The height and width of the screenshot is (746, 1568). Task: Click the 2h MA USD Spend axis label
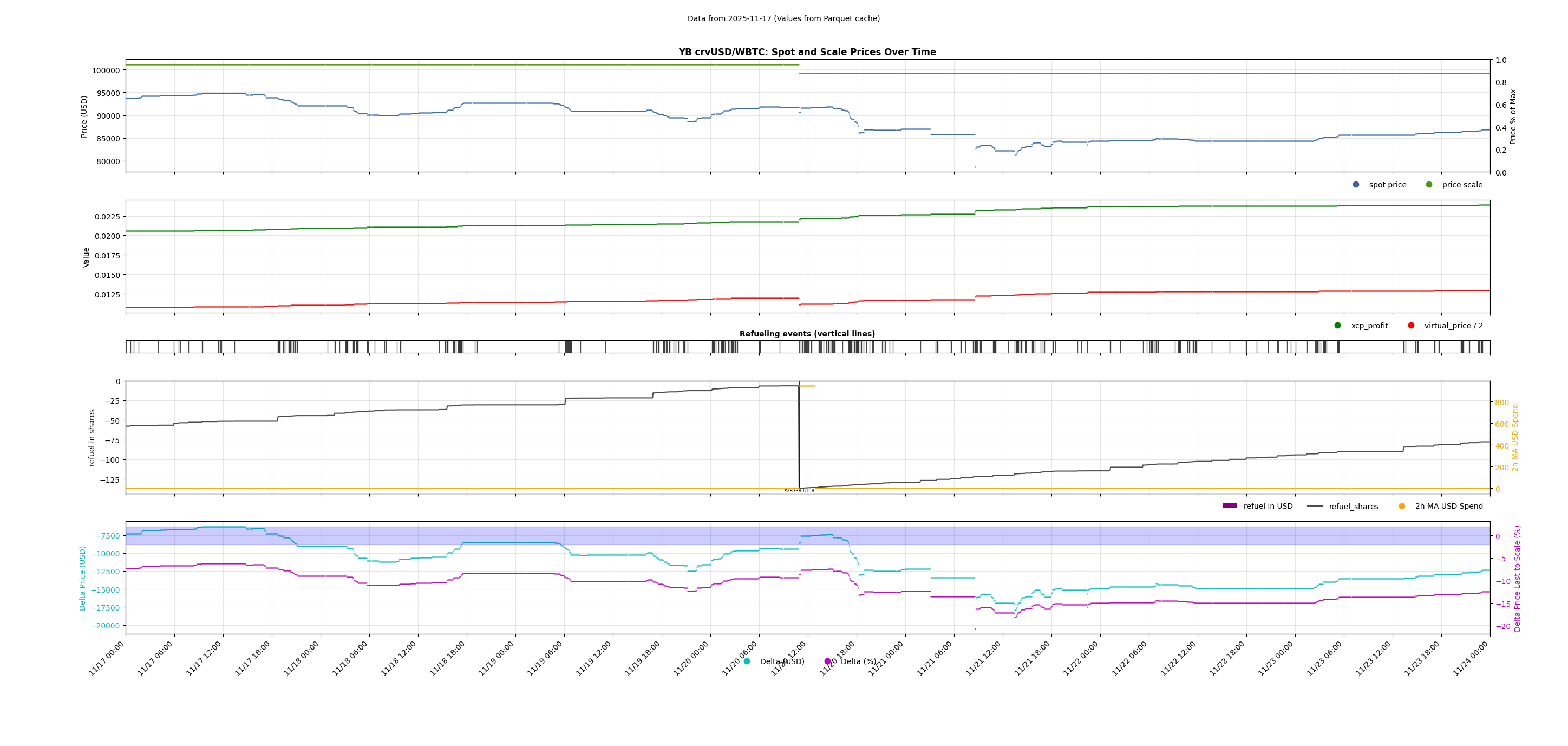(1515, 437)
